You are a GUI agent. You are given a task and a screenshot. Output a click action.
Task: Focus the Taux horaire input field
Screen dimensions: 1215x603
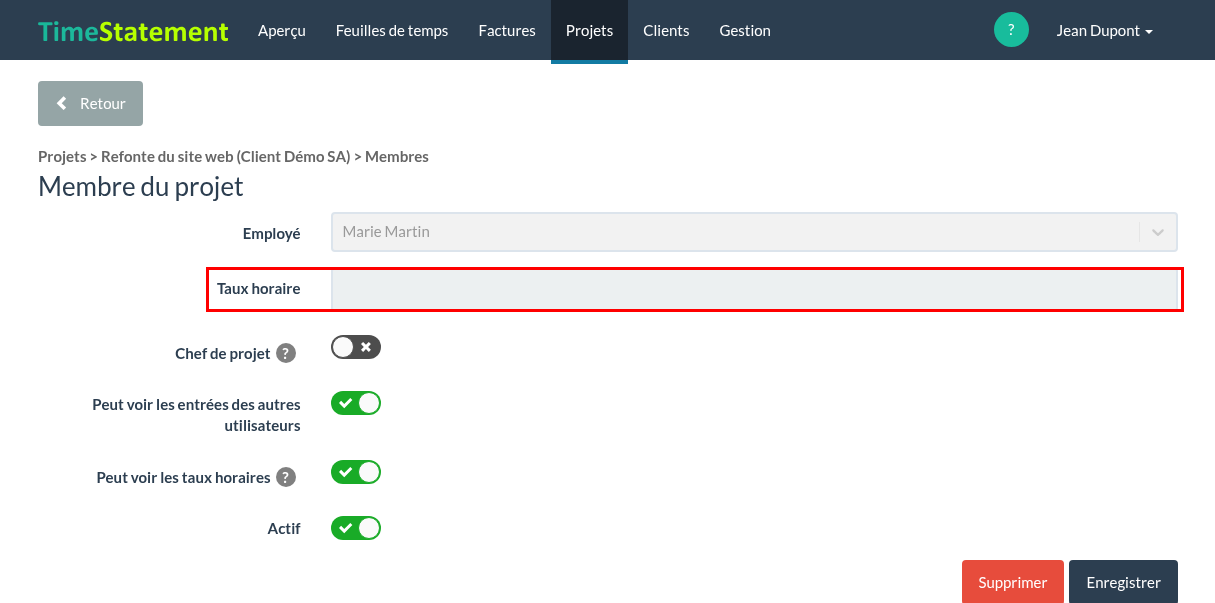[x=754, y=290]
